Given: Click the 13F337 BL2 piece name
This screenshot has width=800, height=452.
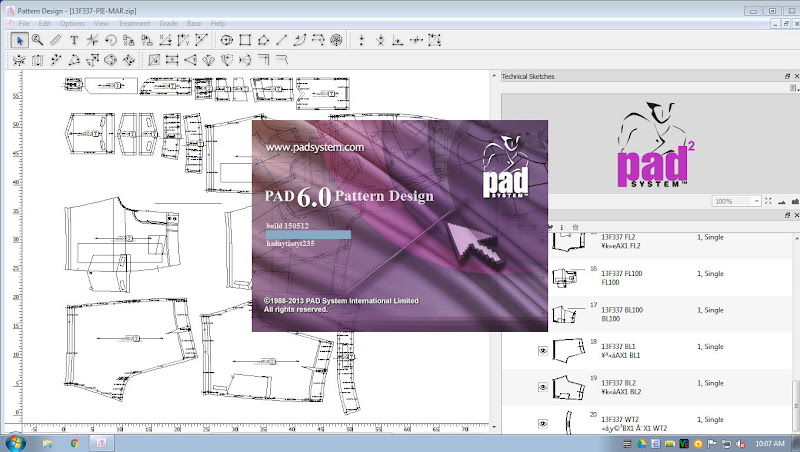Looking at the screenshot, I should (x=618, y=383).
